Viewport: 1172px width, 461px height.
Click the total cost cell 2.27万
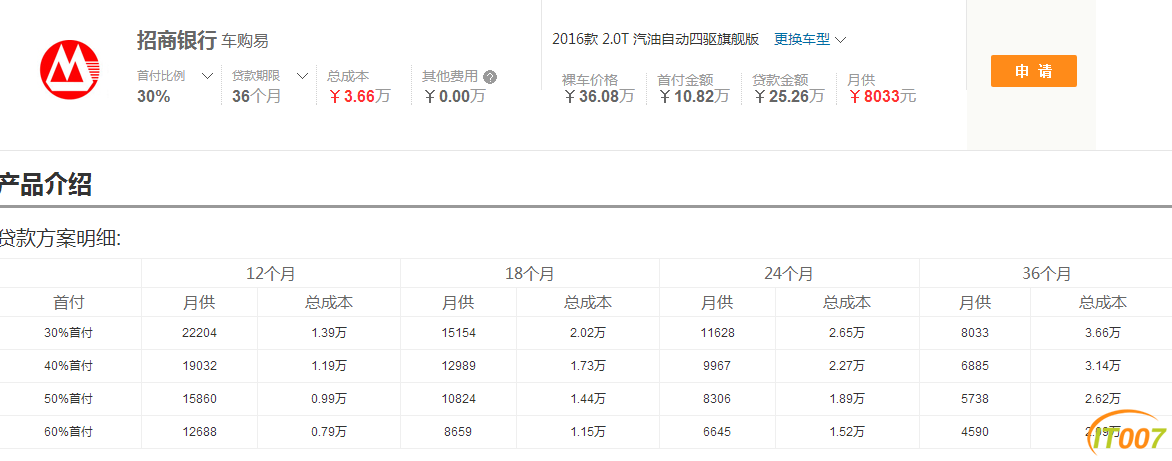click(847, 366)
